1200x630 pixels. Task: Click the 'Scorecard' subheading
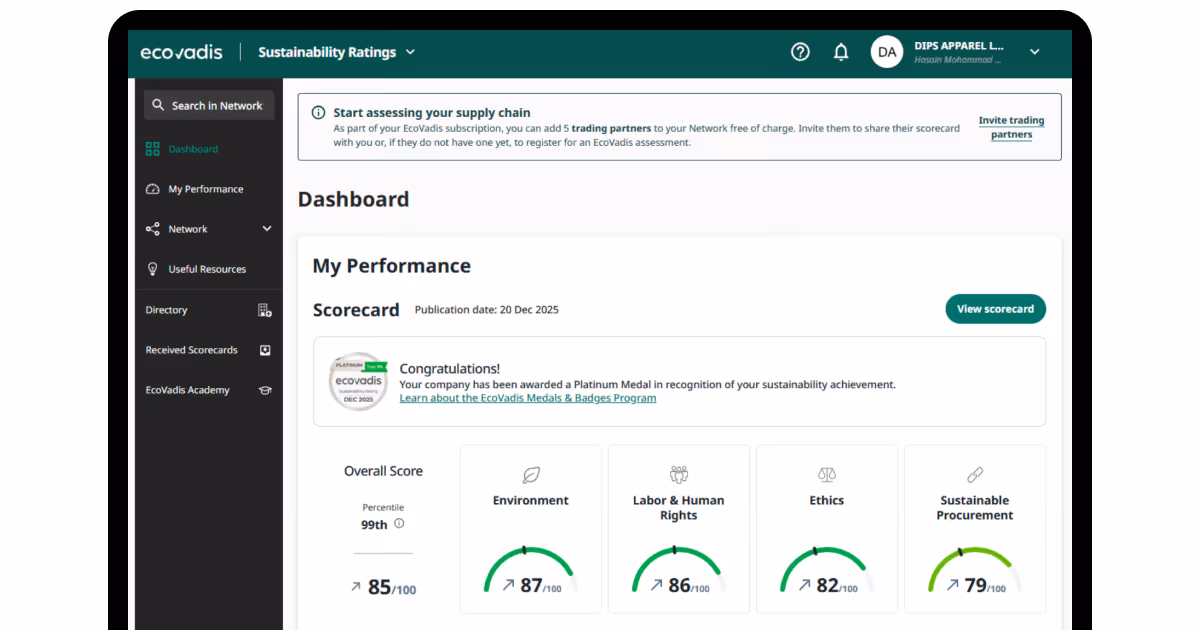(x=356, y=310)
